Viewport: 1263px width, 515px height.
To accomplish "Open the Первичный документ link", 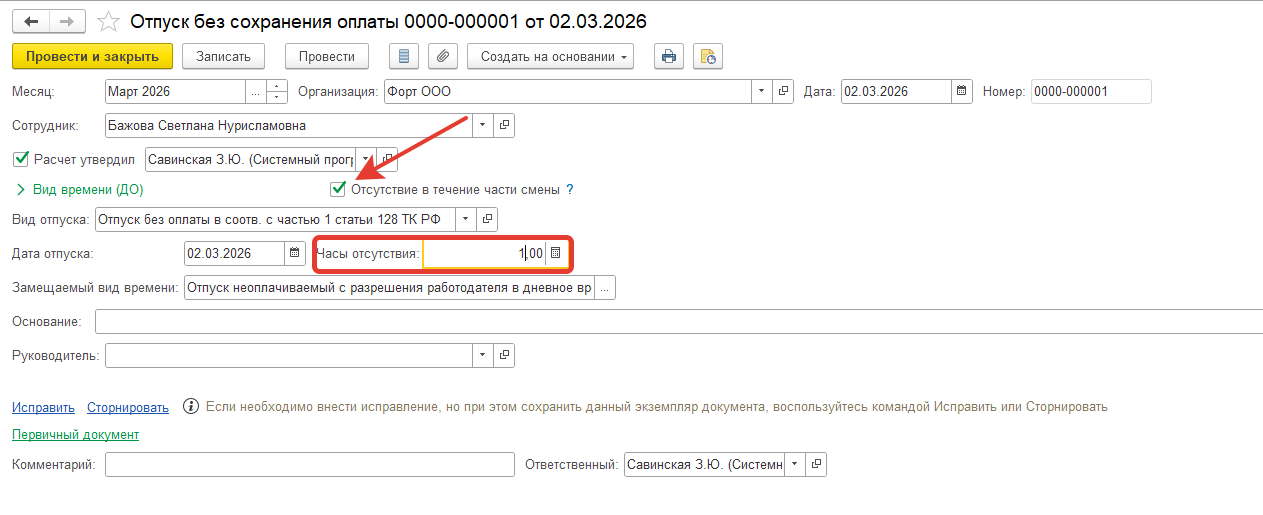I will point(76,434).
